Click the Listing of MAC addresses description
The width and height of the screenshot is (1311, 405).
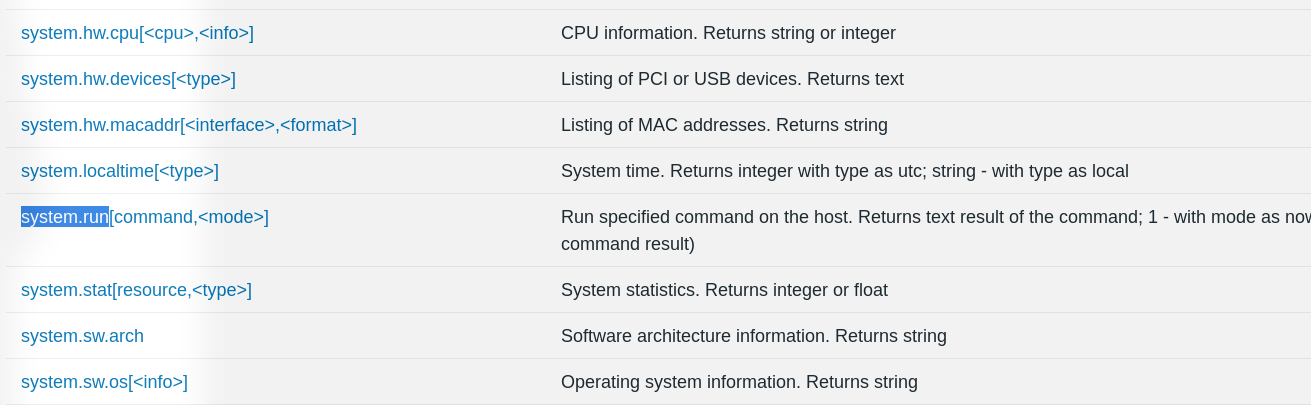[x=724, y=125]
